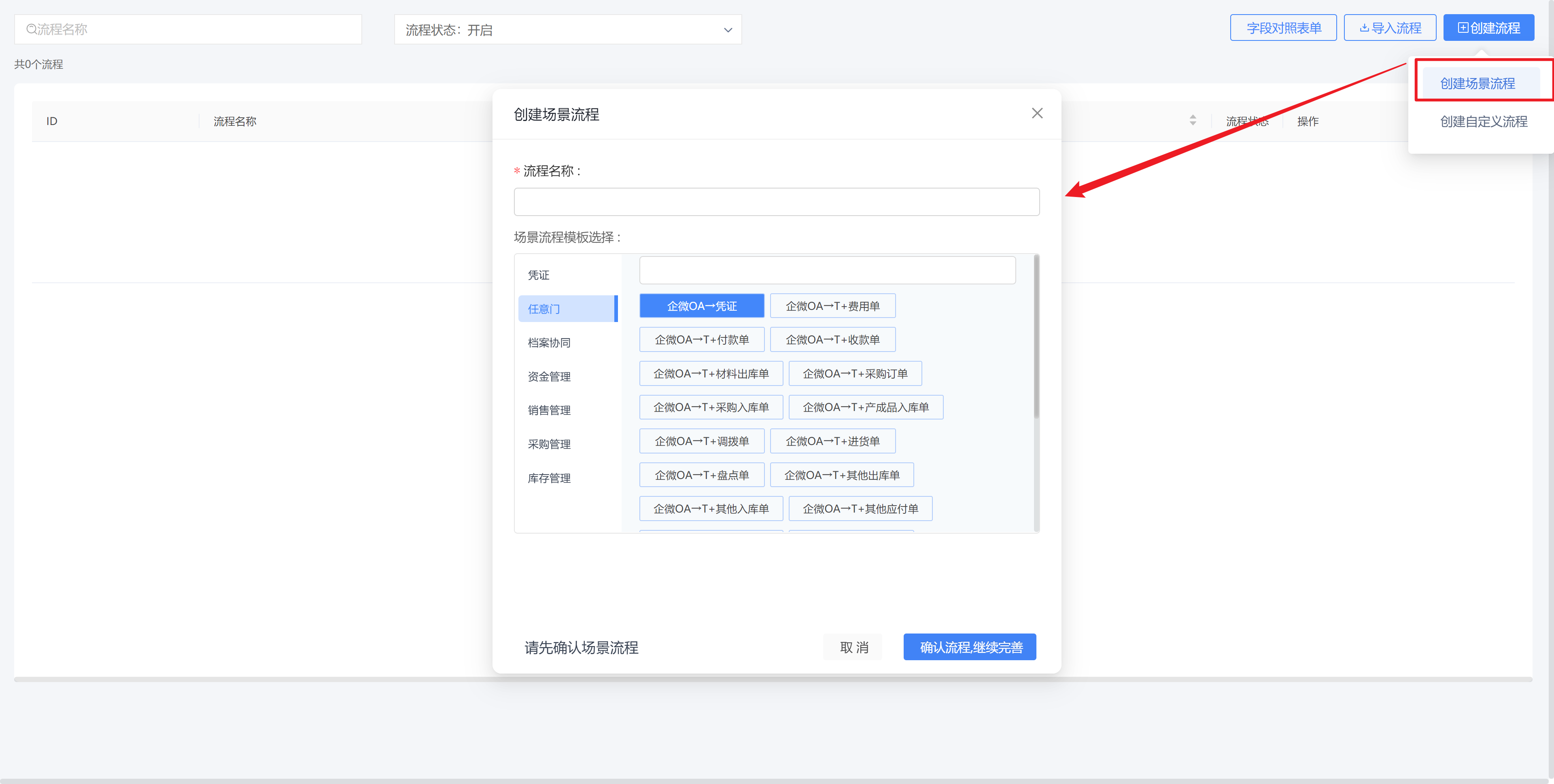This screenshot has width=1554, height=784.
Task: Select the 库存管理 category
Action: pos(549,478)
